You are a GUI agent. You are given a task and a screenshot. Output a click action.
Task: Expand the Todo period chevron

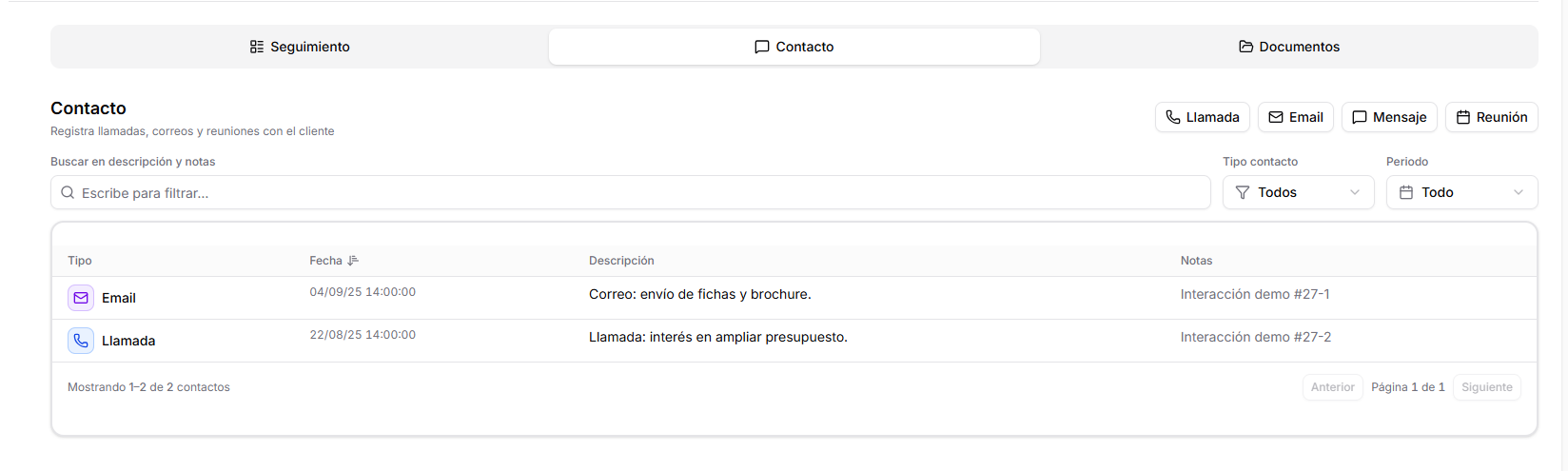point(1519,192)
